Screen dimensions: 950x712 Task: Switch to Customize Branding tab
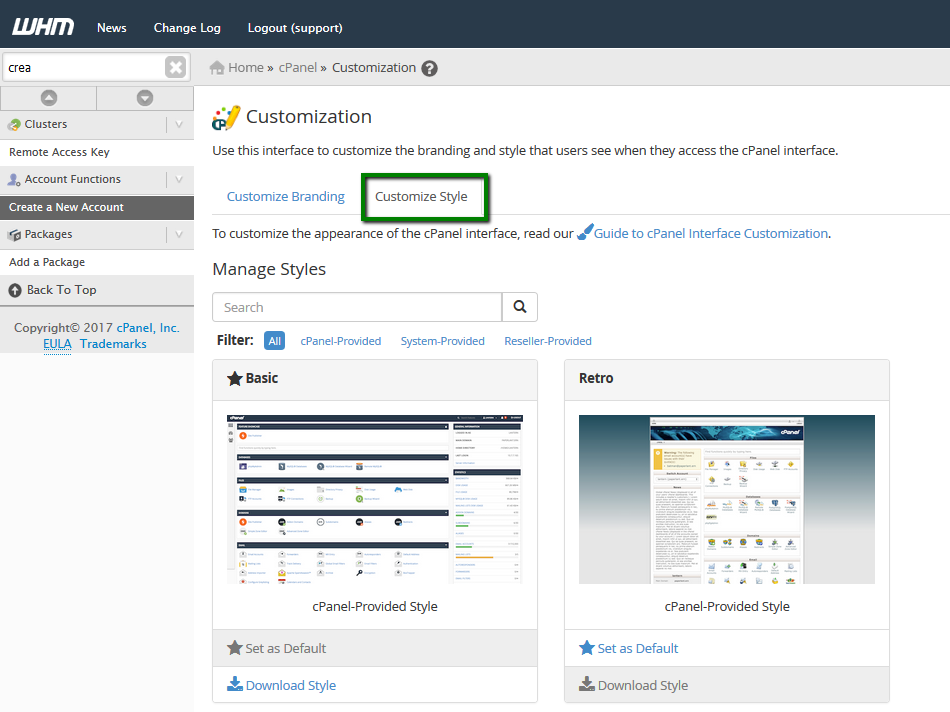(x=285, y=196)
